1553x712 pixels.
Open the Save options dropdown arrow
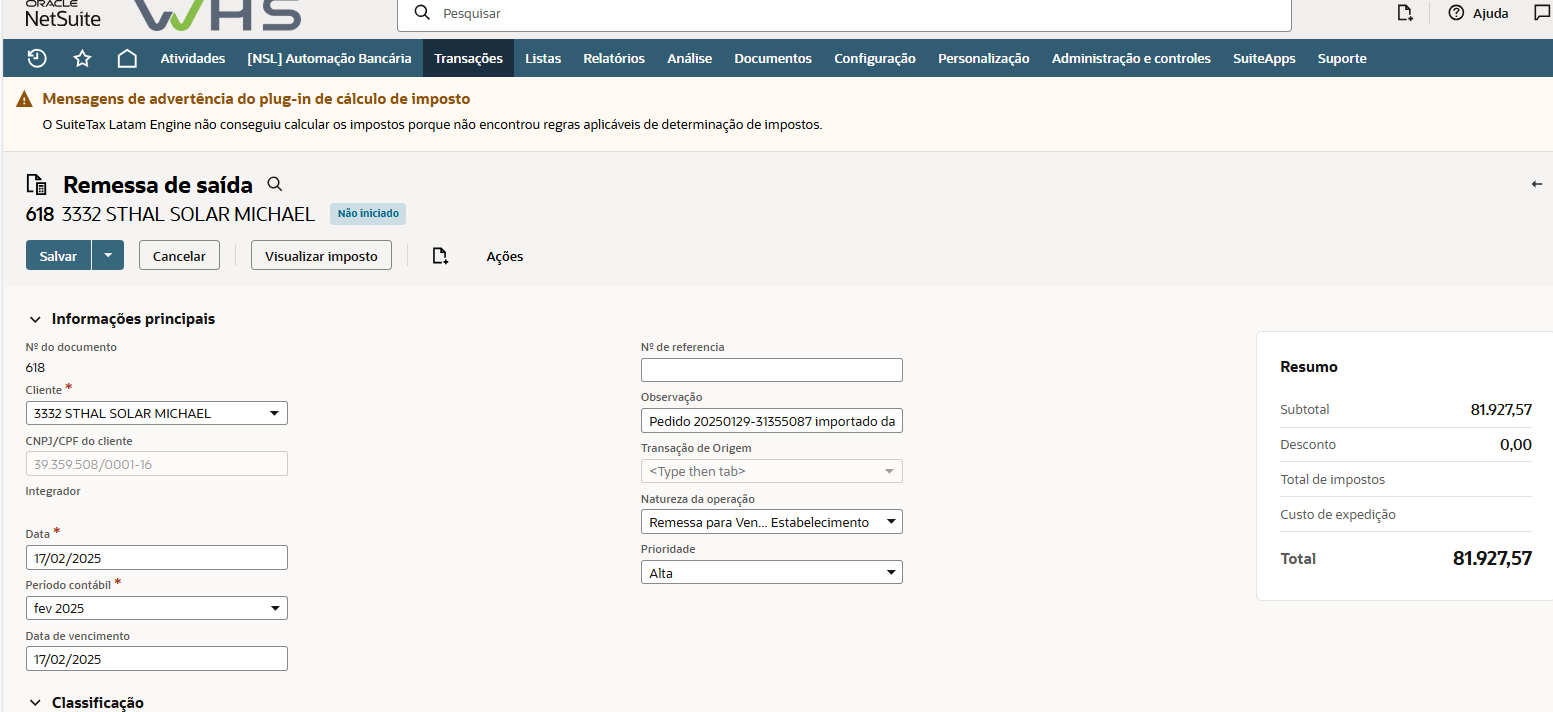pyautogui.click(x=108, y=256)
